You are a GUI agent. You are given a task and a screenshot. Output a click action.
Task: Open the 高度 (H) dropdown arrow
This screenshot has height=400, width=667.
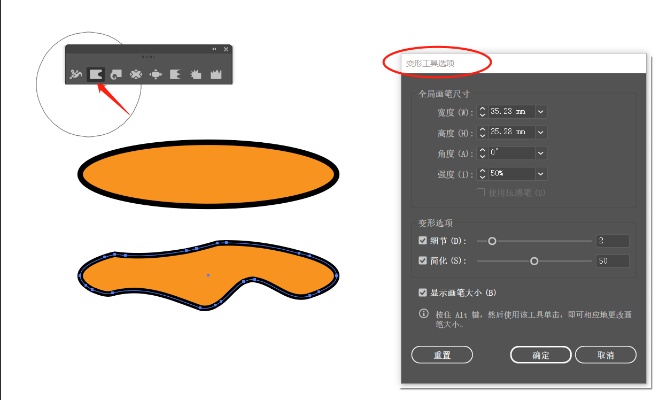point(540,132)
